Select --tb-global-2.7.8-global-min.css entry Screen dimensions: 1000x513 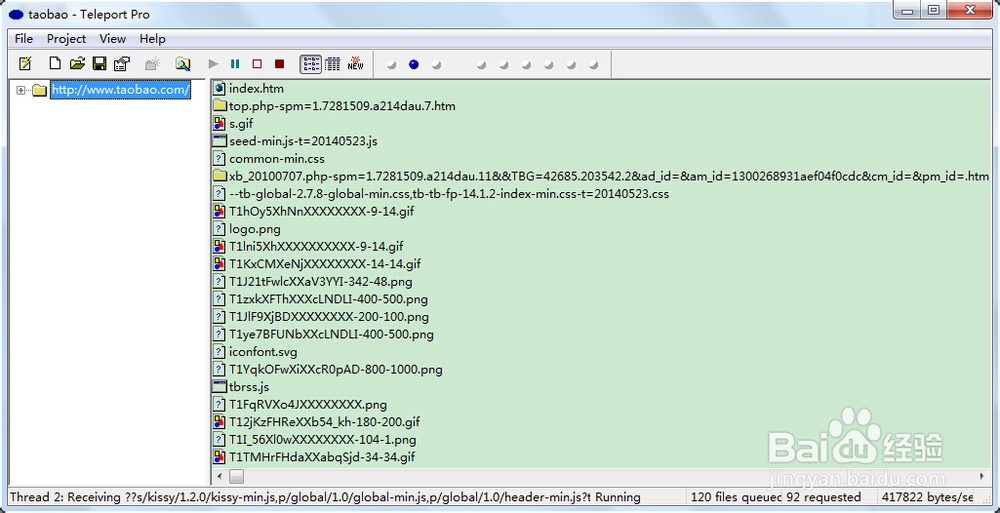click(449, 193)
